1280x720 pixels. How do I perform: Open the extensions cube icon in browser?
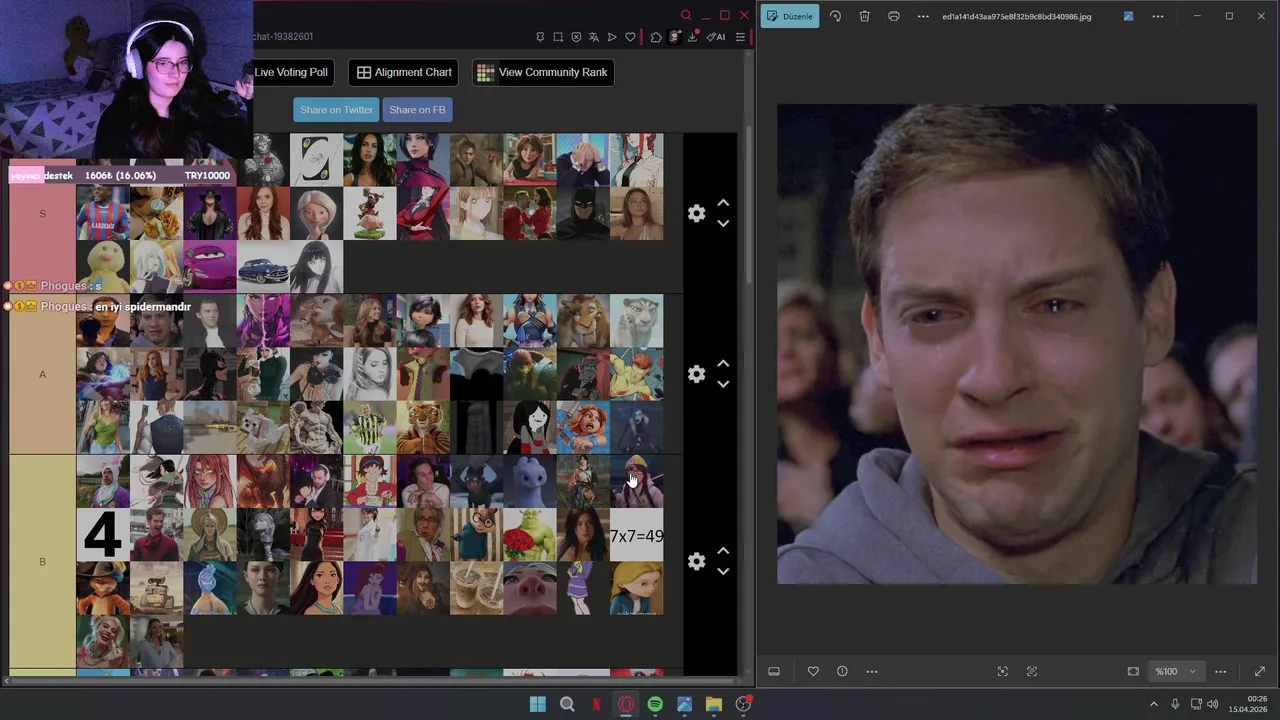pyautogui.click(x=656, y=37)
